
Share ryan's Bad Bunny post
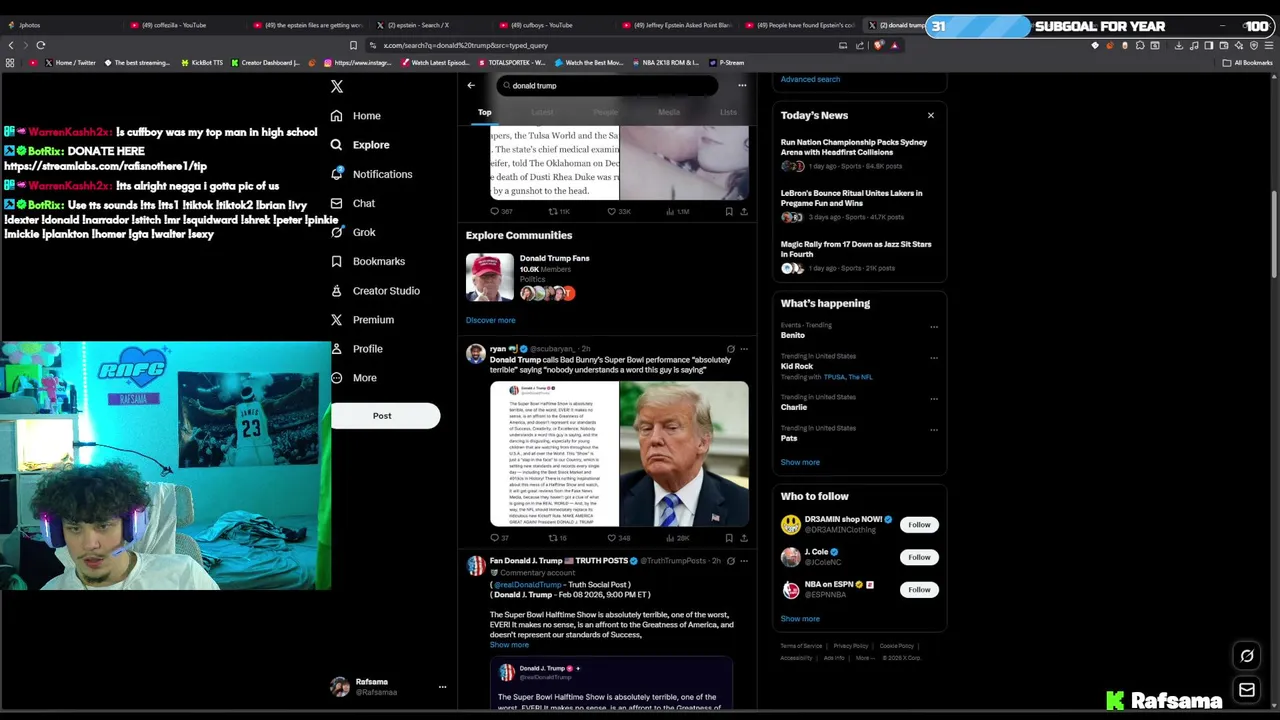[x=744, y=538]
